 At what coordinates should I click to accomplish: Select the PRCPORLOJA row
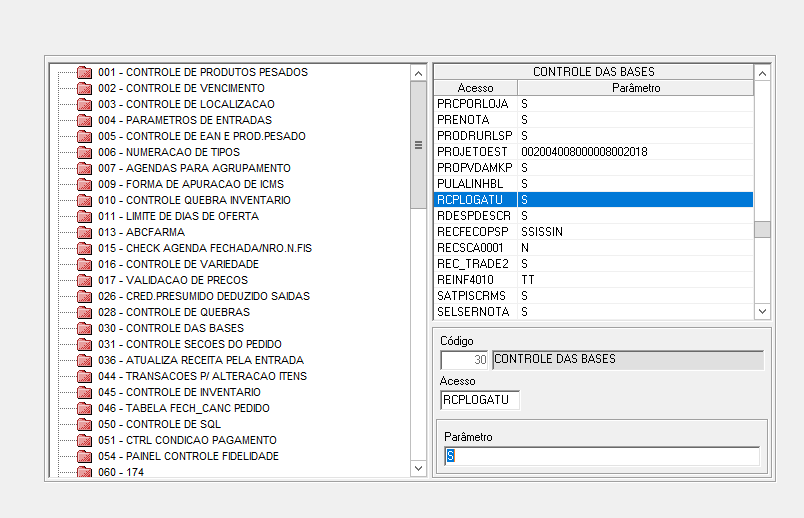(x=594, y=104)
